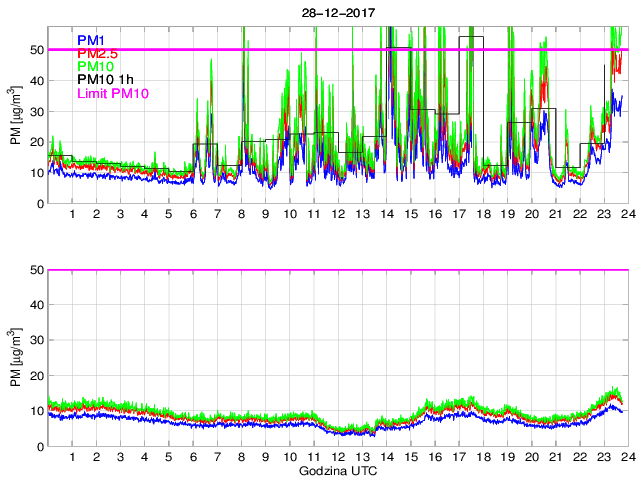The image size is (640, 480).
Task: Click the 0 y-axis tick on upper chart
Action: [40, 203]
